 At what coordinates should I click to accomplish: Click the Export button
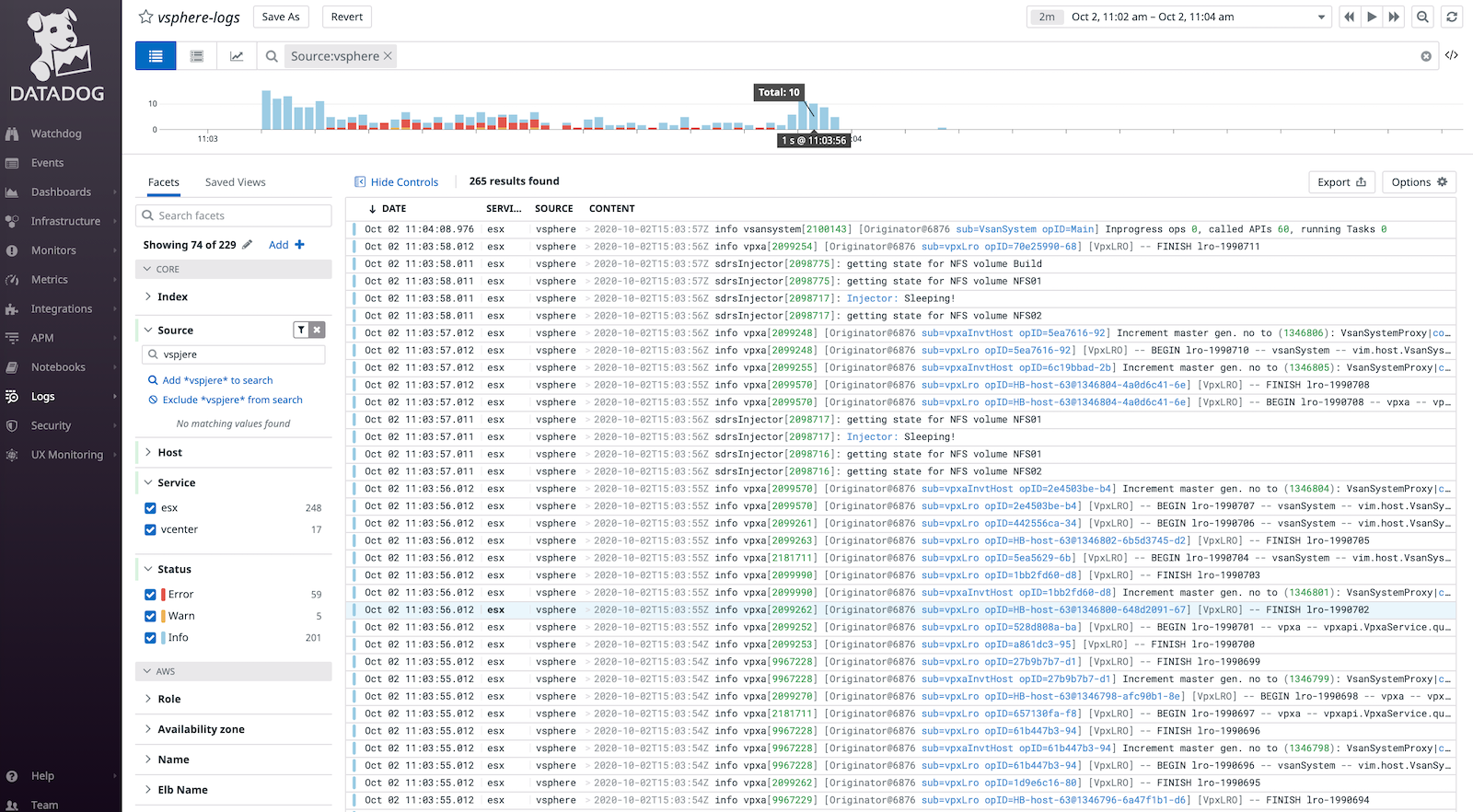point(1341,182)
